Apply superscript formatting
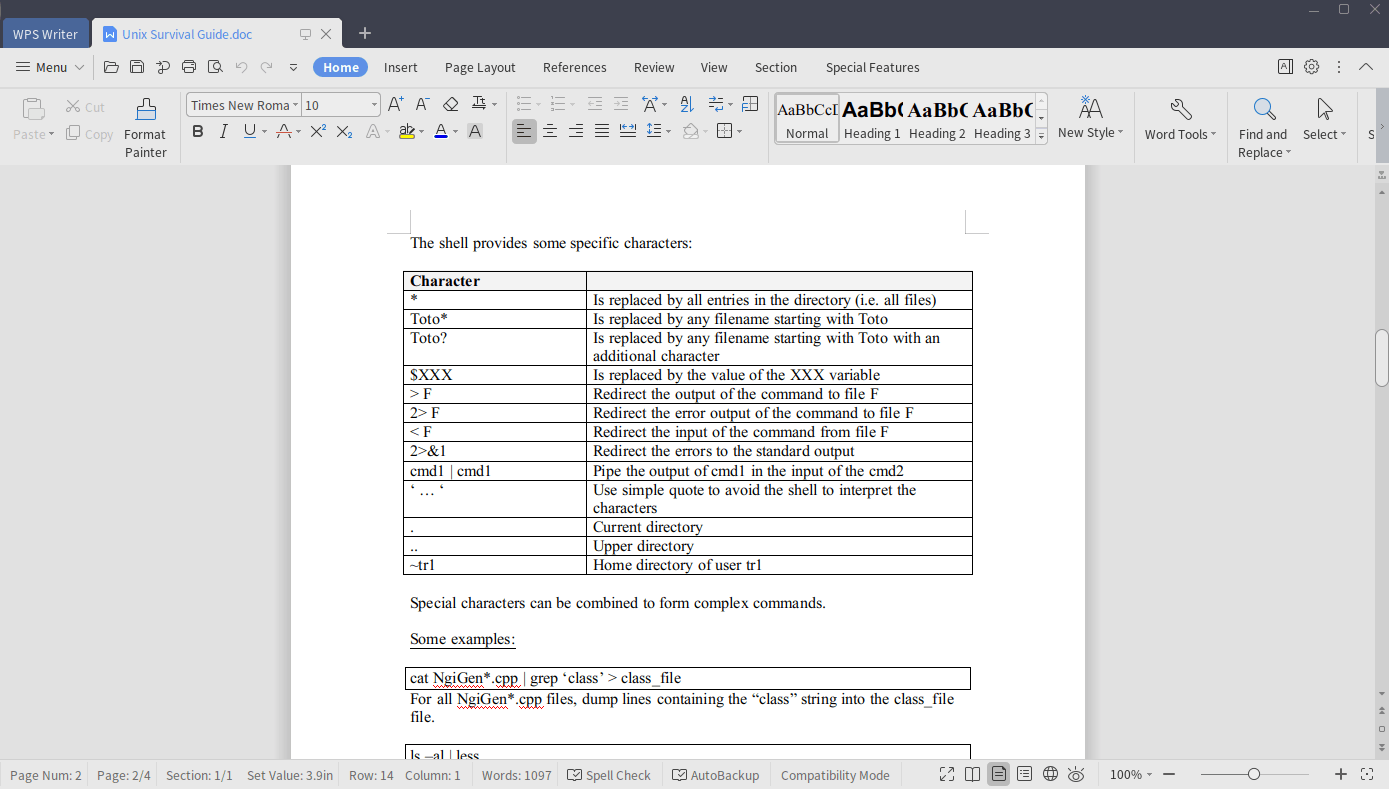Image resolution: width=1389 pixels, height=789 pixels. [x=317, y=131]
